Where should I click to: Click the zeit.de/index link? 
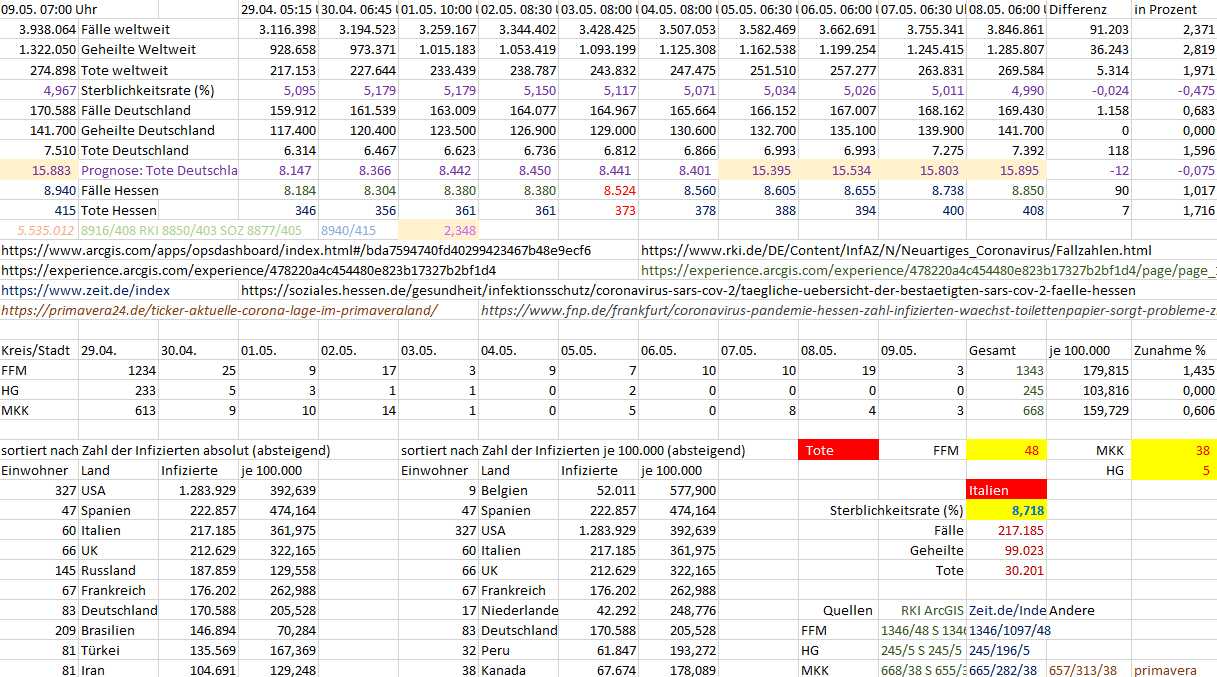(85, 290)
